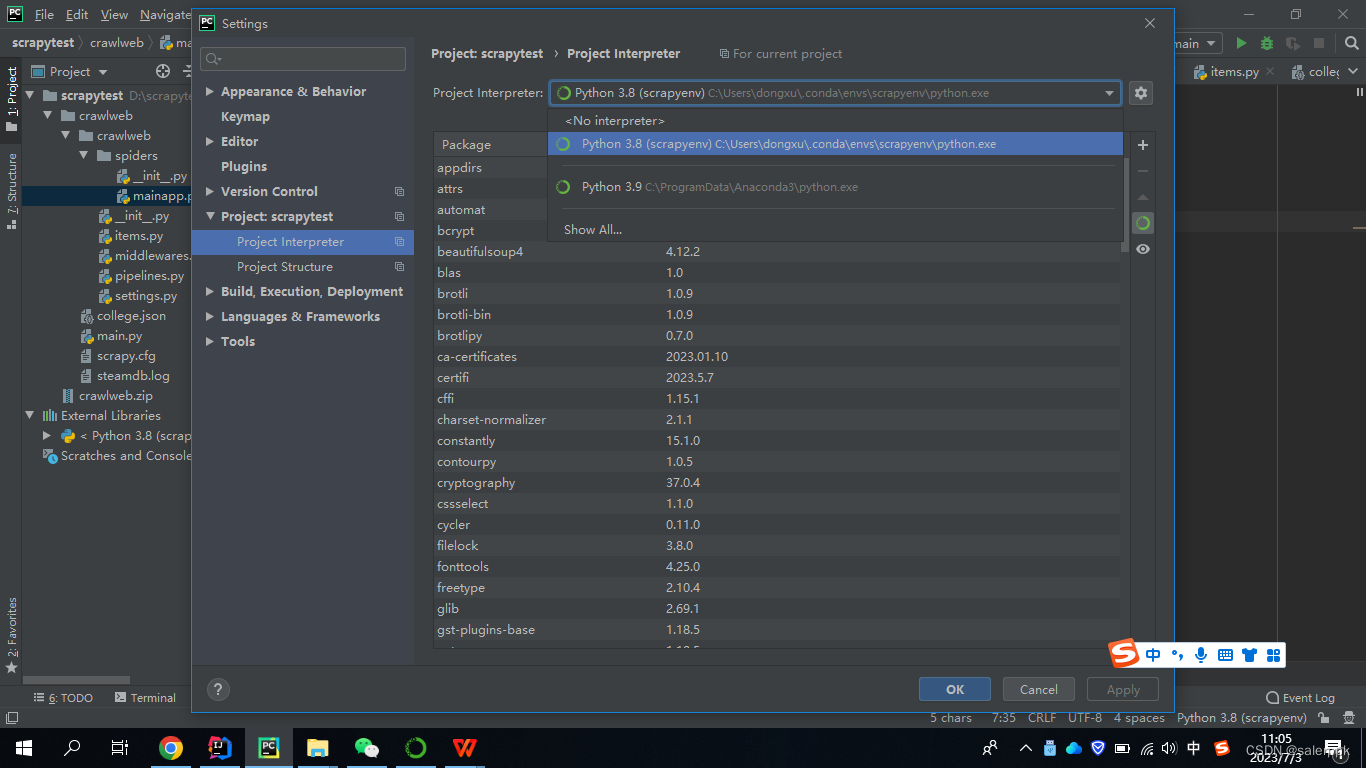The width and height of the screenshot is (1366, 768).
Task: Click the Debug bug icon in the toolbar
Action: pyautogui.click(x=1266, y=43)
